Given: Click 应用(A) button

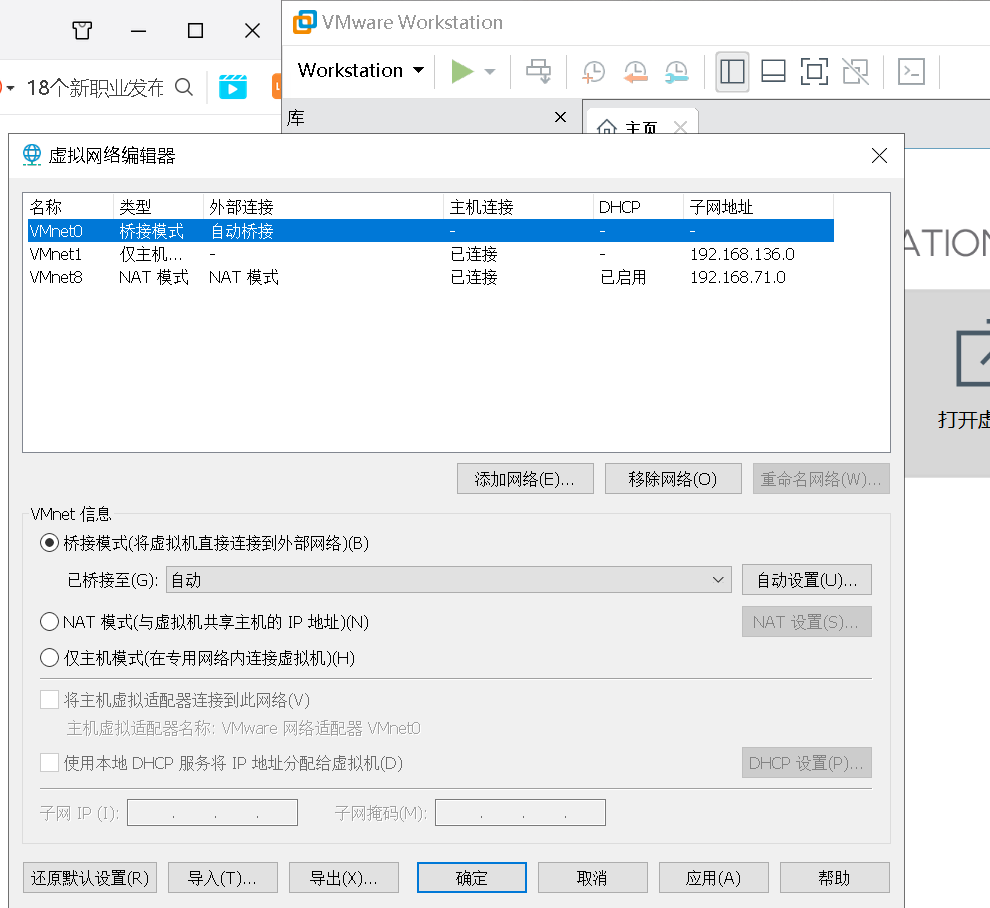Looking at the screenshot, I should pyautogui.click(x=714, y=878).
